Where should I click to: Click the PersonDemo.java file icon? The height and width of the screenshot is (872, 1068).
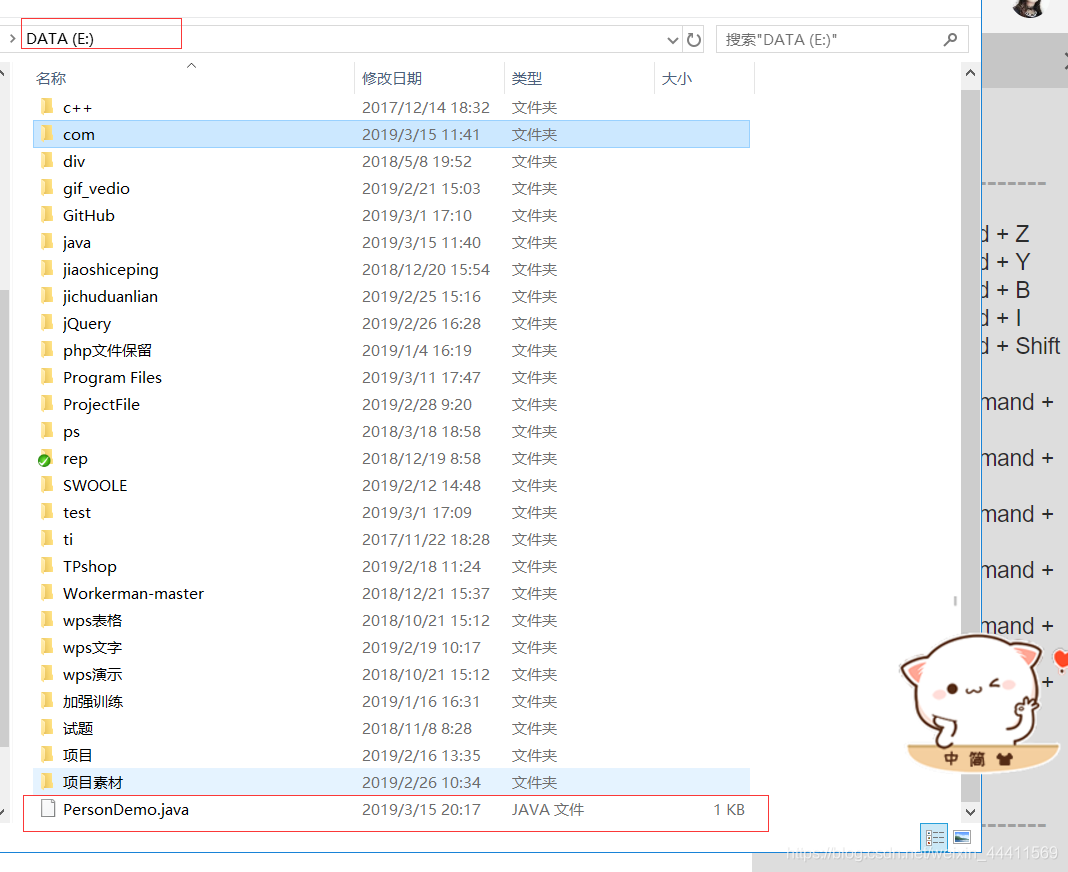[48, 809]
